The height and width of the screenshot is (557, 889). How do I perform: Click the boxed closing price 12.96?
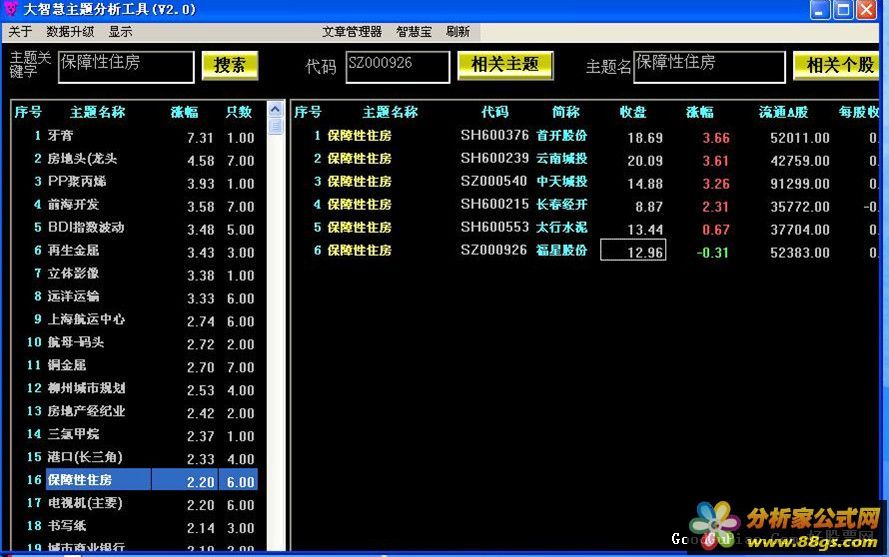[x=633, y=251]
